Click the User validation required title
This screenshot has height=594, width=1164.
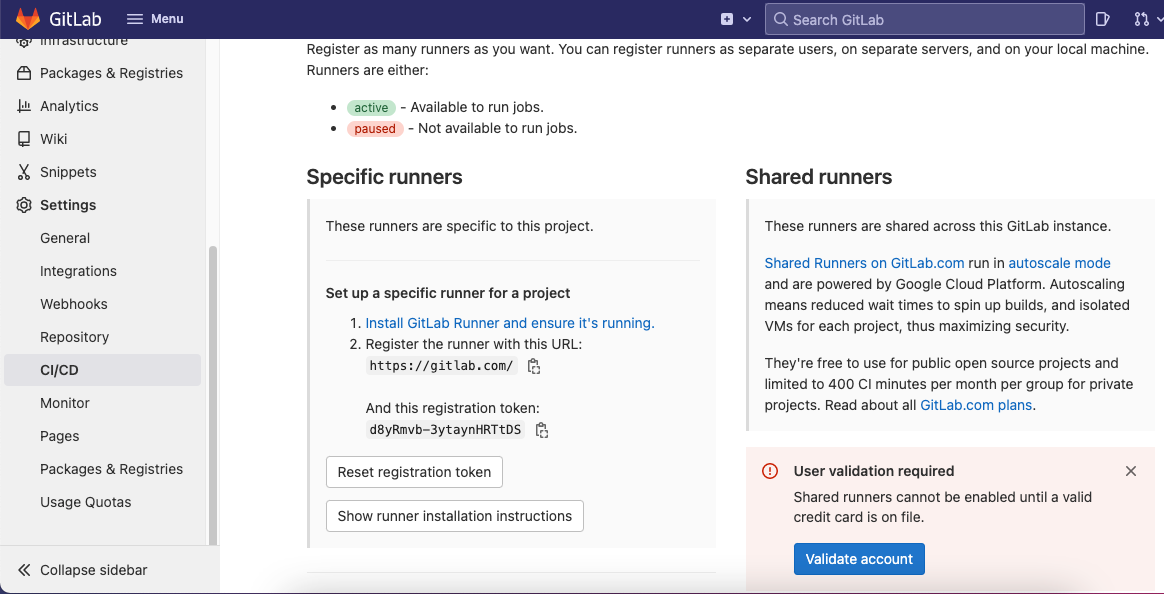pos(874,471)
